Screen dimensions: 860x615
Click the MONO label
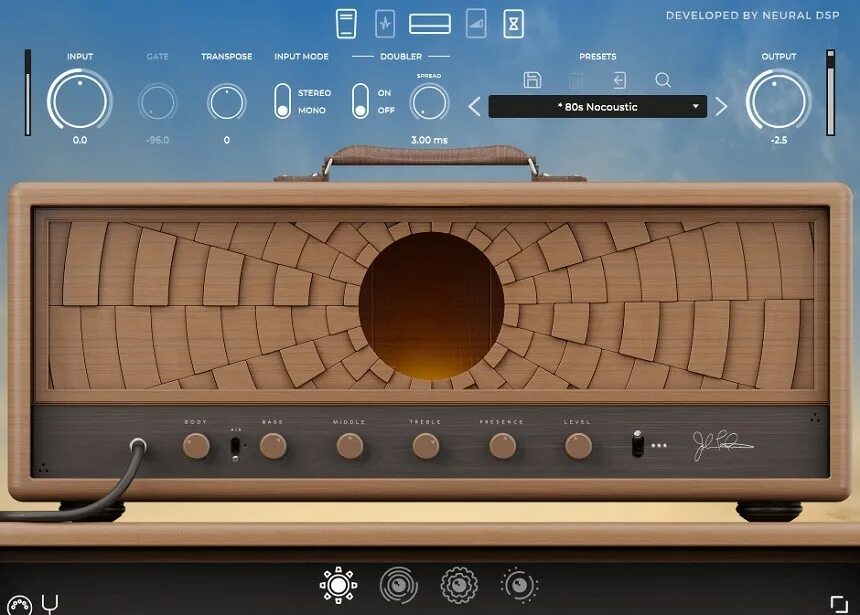[x=312, y=110]
